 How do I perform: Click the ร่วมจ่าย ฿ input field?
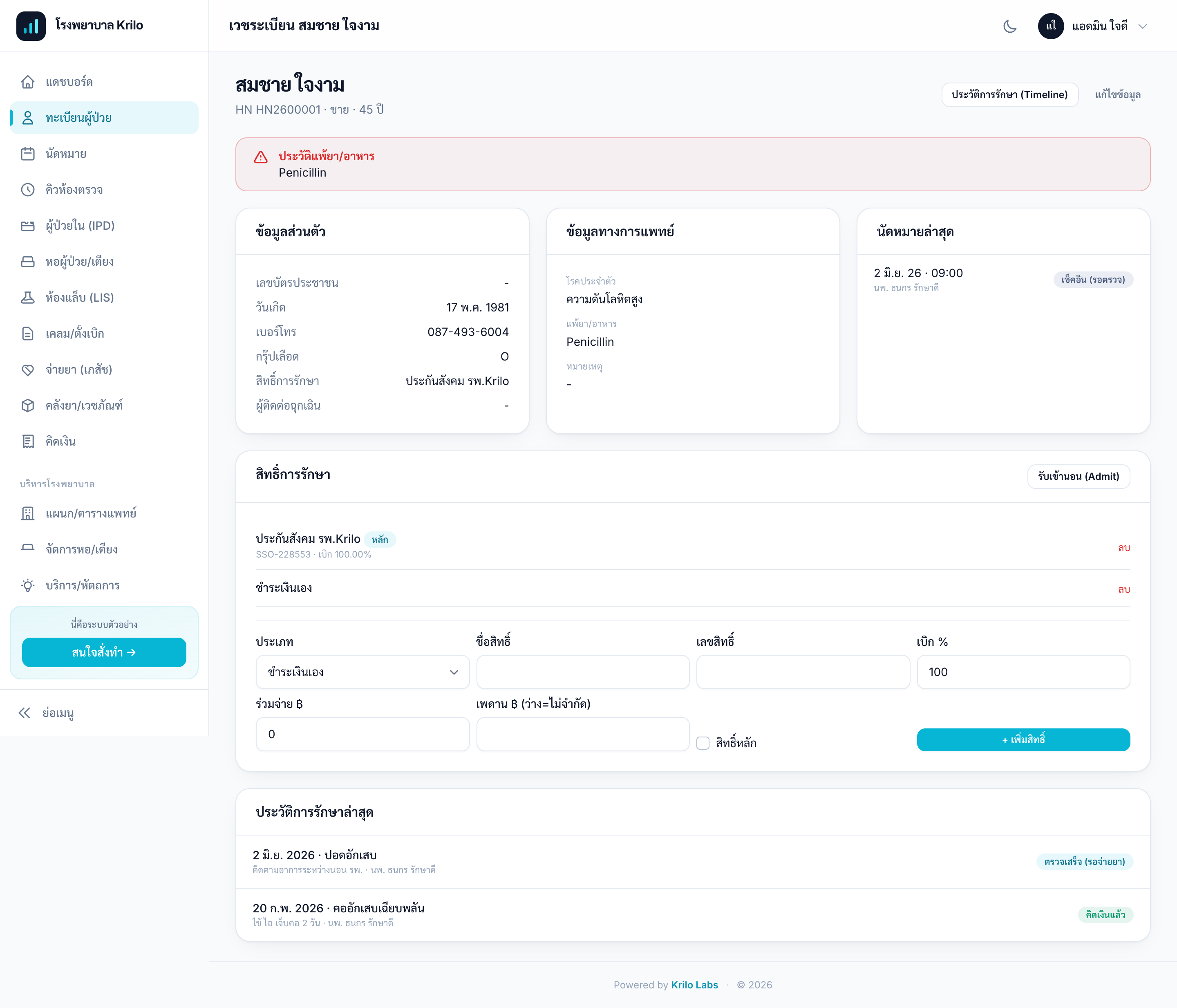tap(362, 734)
